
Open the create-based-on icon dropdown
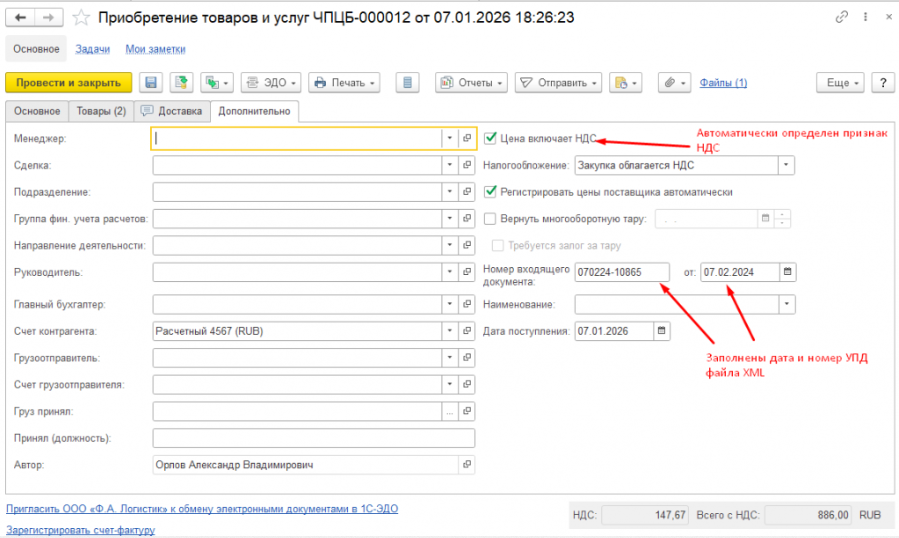tap(217, 83)
